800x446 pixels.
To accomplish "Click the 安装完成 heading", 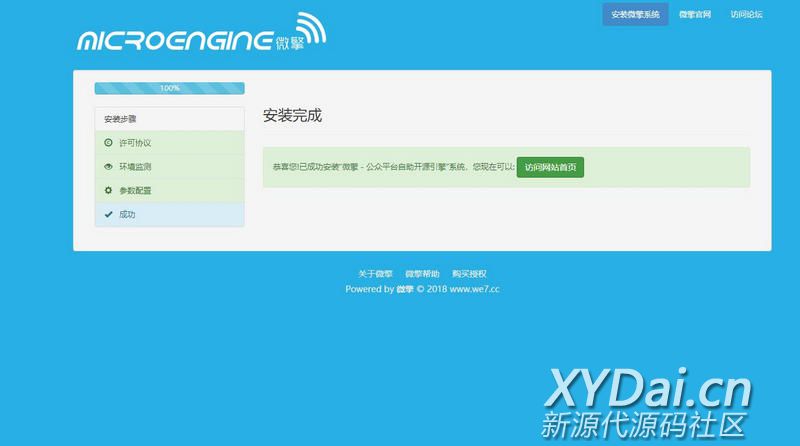I will (x=292, y=115).
